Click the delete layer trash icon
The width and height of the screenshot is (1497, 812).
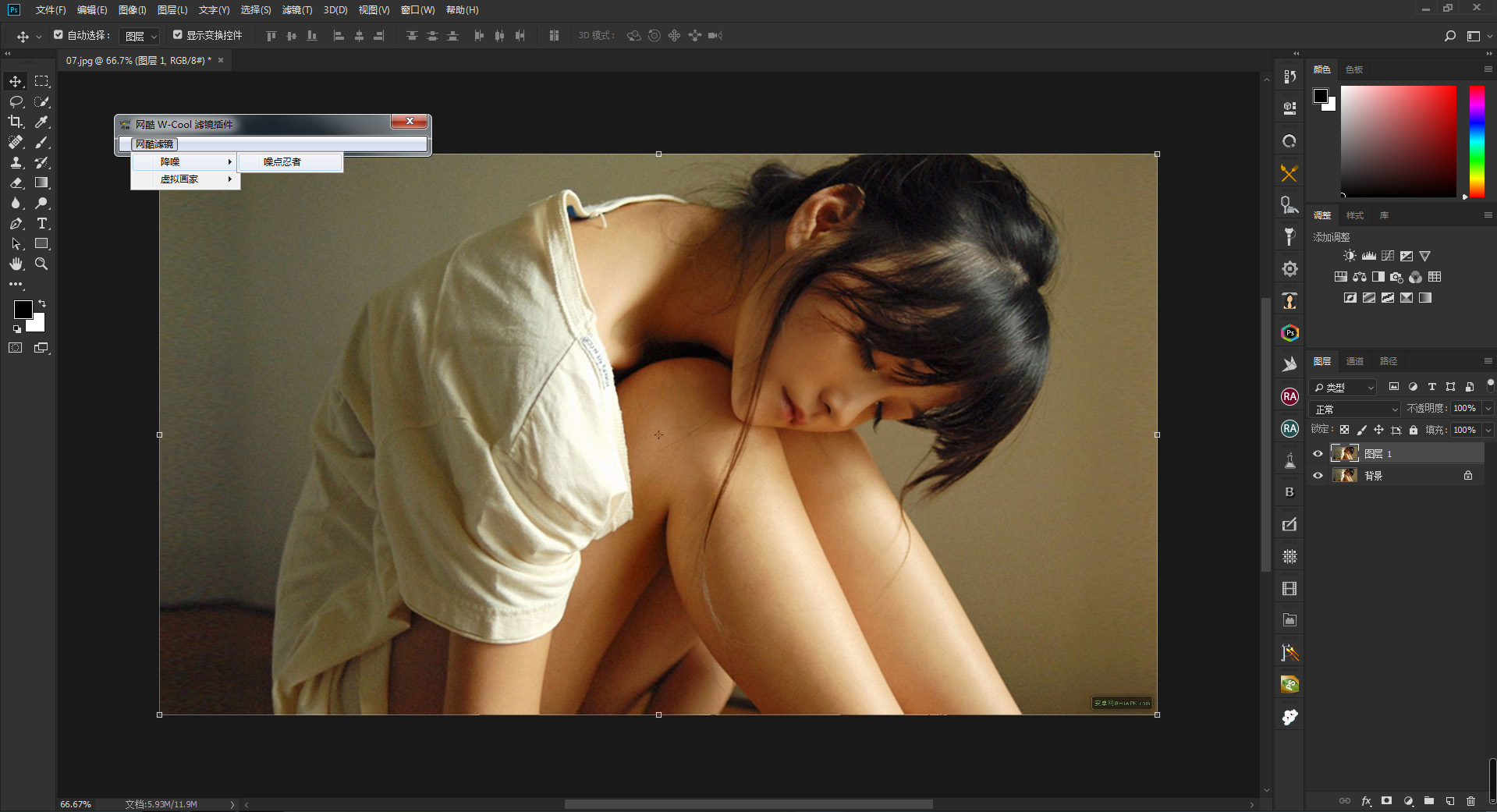point(1470,801)
